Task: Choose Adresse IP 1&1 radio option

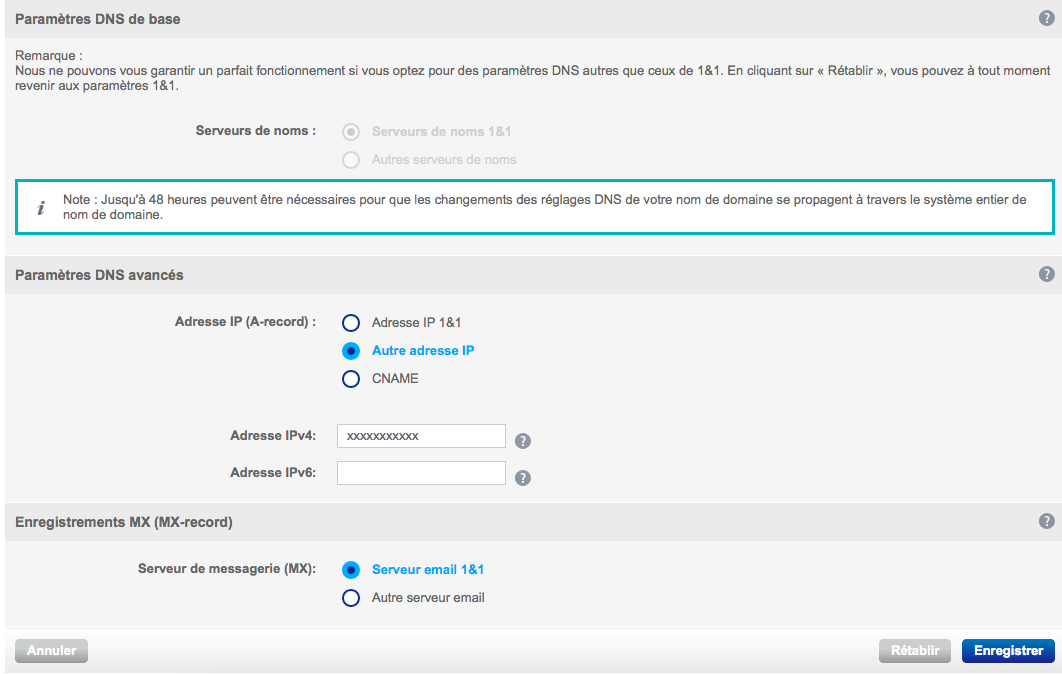Action: pos(351,323)
